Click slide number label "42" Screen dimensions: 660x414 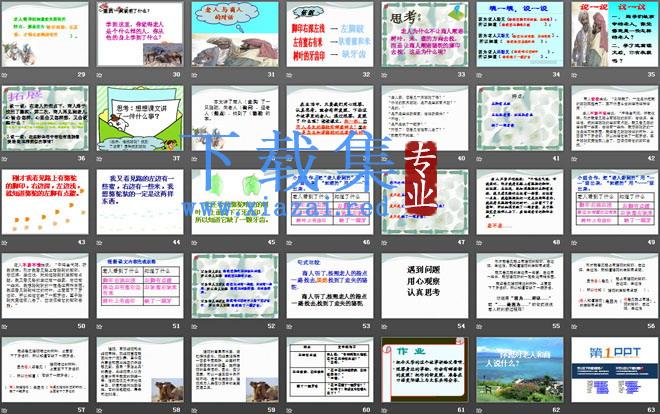652,159
